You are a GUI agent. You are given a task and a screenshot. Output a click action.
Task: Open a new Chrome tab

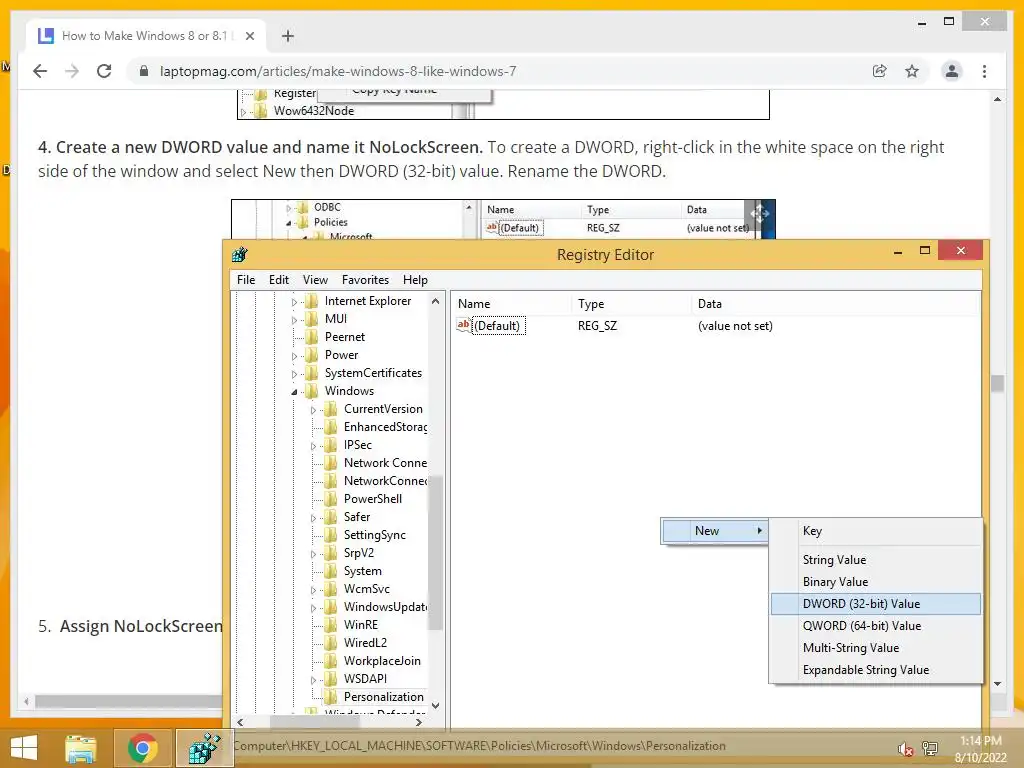point(287,36)
